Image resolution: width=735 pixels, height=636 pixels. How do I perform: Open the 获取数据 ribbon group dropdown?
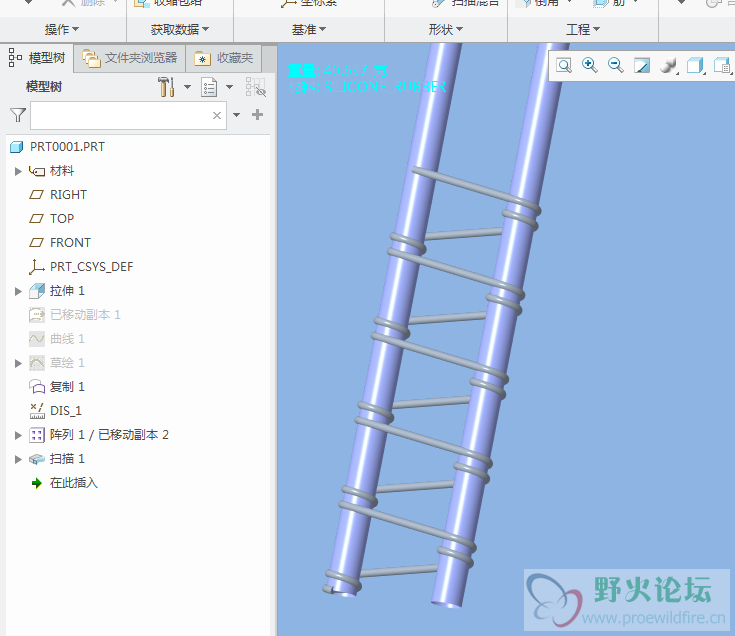point(180,30)
